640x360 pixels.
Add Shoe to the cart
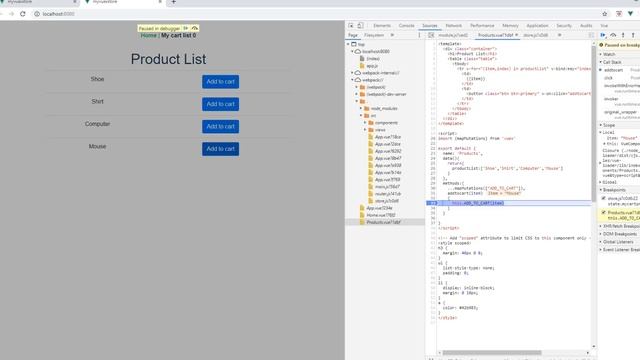tap(220, 82)
